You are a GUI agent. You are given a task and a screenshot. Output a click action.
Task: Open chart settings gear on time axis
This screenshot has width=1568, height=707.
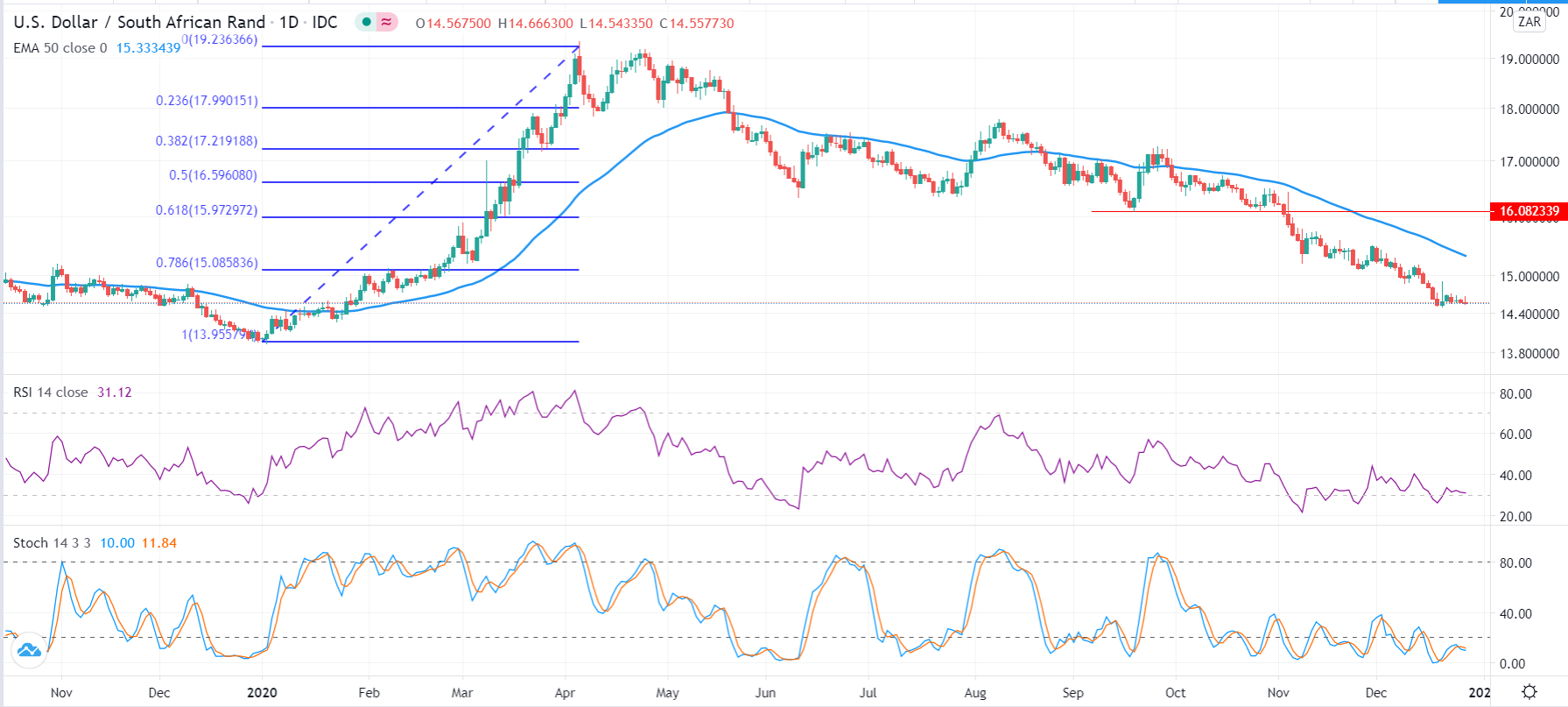point(1529,692)
